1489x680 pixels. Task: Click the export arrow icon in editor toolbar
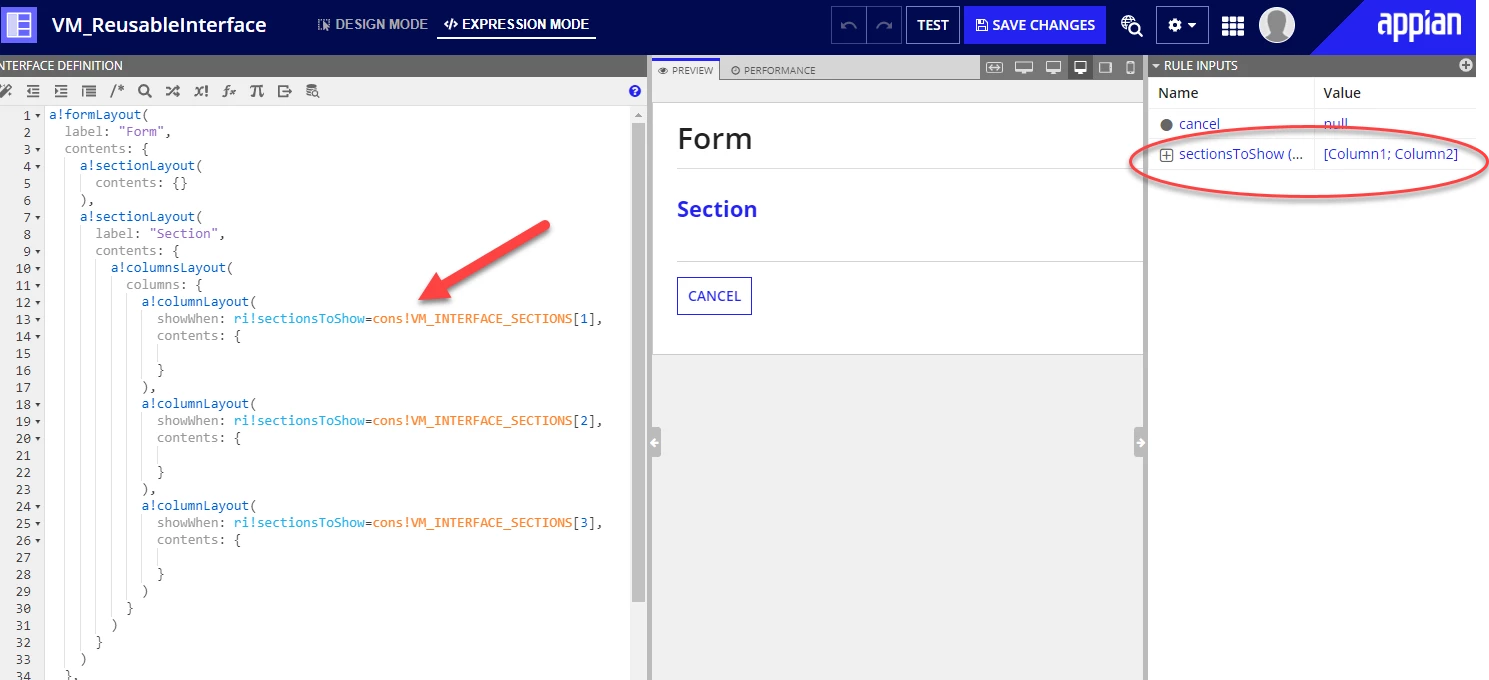coord(285,91)
